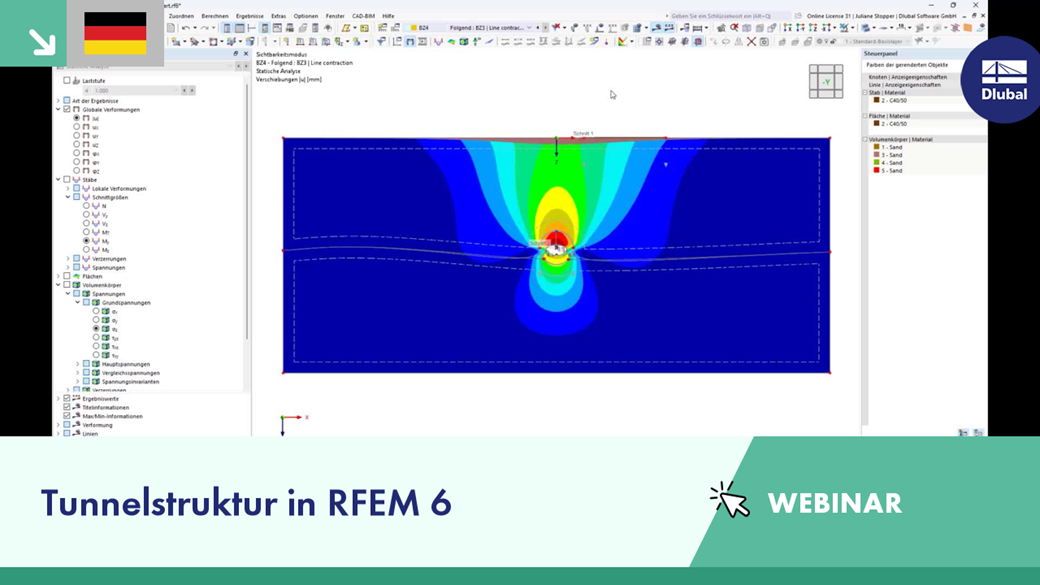The image size is (1040, 585).
Task: Check the Stäbe results checkbox
Action: (x=67, y=180)
